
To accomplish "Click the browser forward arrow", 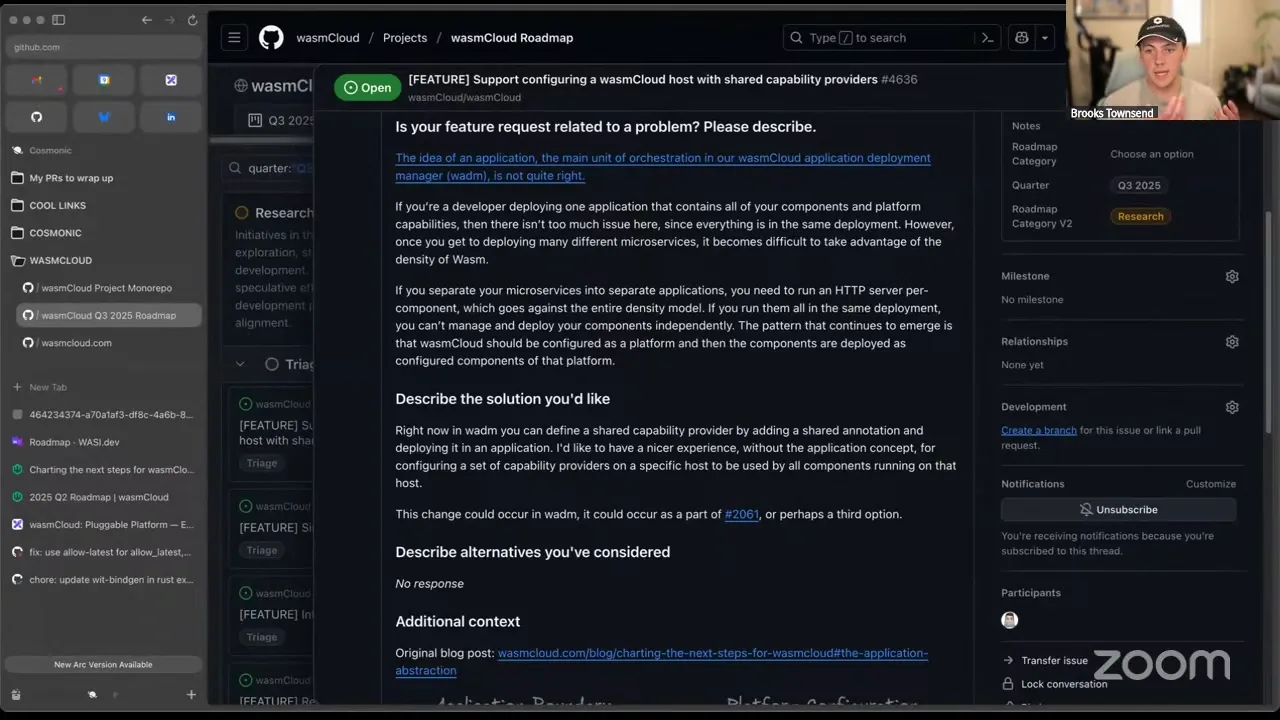I will point(170,20).
